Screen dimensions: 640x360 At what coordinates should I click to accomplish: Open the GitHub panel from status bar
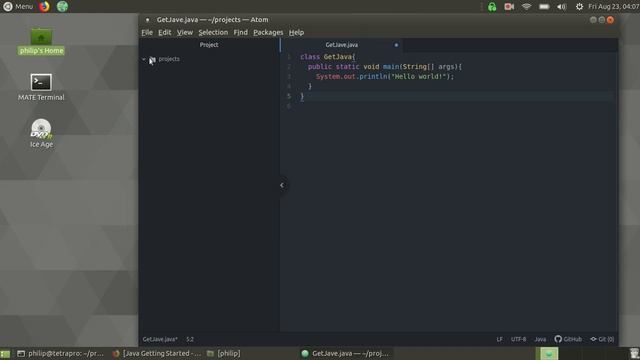pyautogui.click(x=568, y=339)
